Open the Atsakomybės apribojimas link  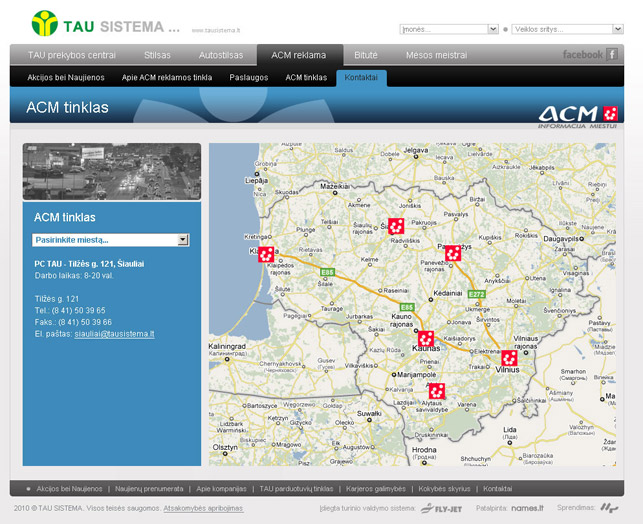tap(203, 508)
